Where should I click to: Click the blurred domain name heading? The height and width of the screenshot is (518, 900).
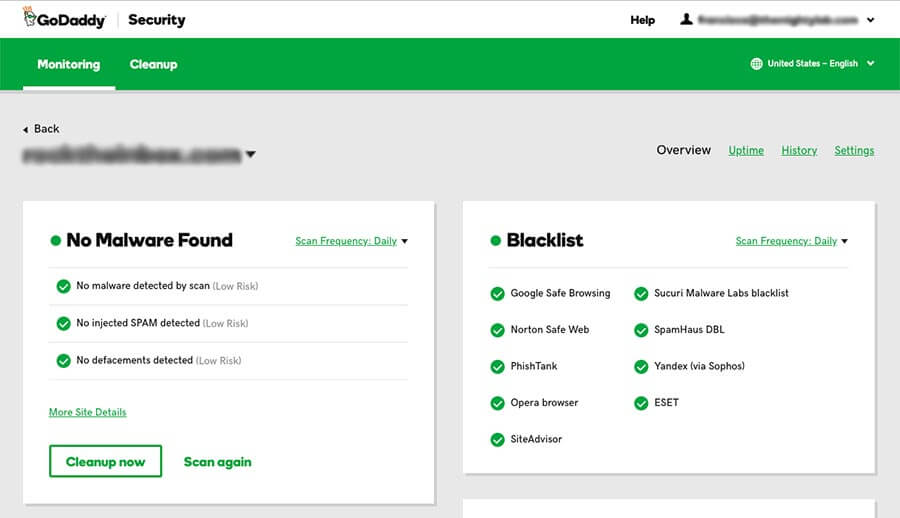click(x=131, y=154)
